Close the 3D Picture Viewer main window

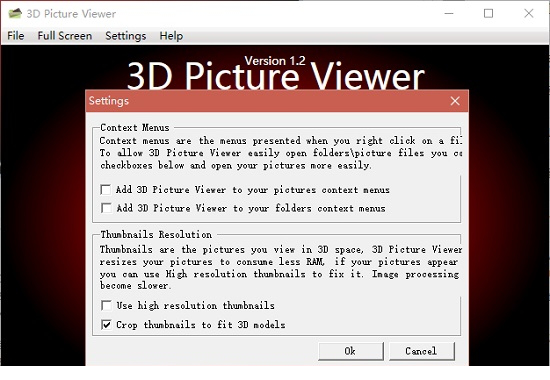[529, 13]
